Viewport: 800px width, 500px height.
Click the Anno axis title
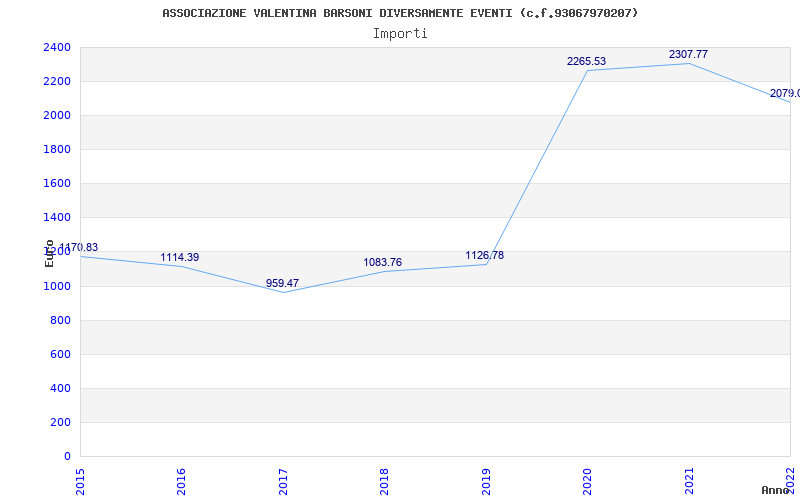(775, 490)
